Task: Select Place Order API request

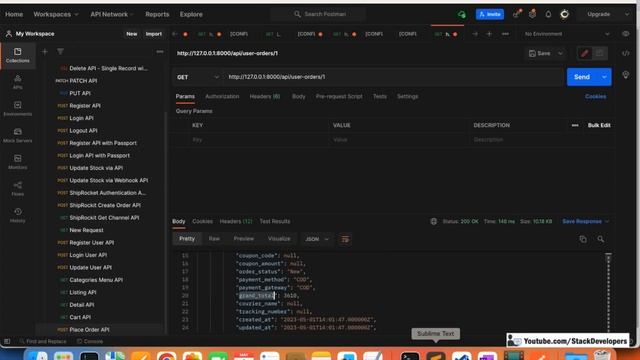Action: tap(89, 330)
